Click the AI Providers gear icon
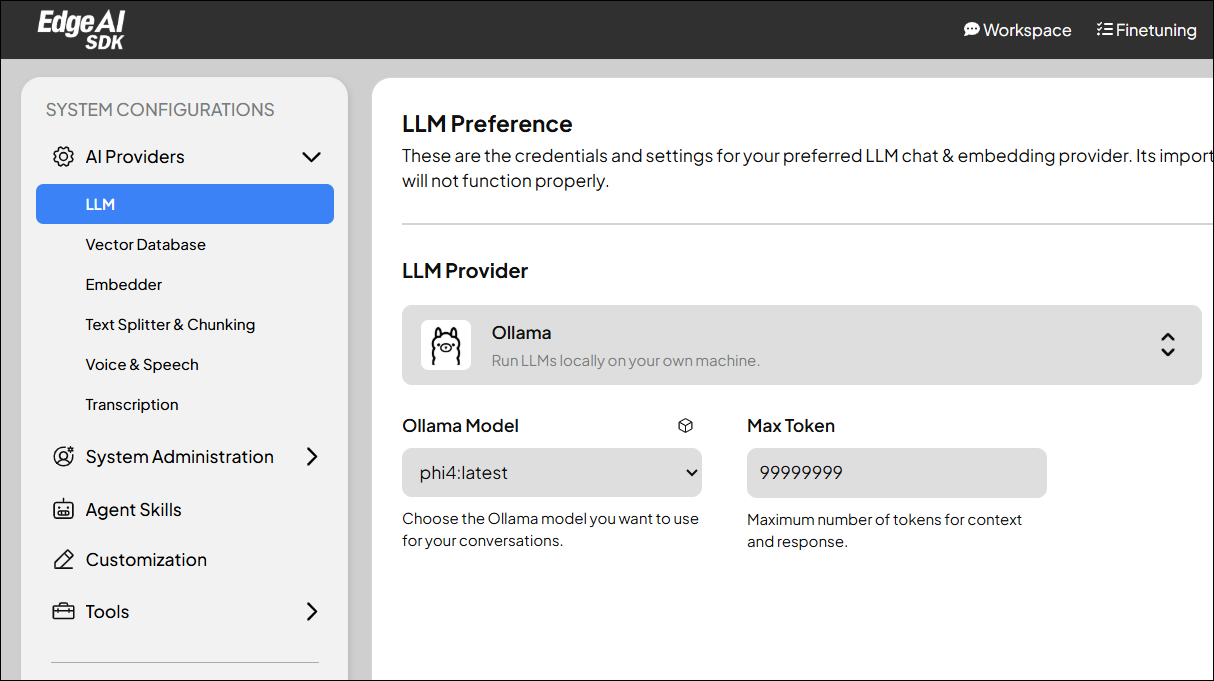The height and width of the screenshot is (681, 1214). coord(64,157)
